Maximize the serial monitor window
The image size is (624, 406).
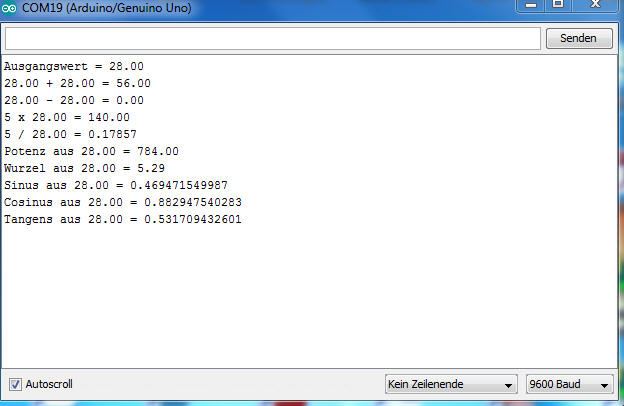click(x=558, y=5)
